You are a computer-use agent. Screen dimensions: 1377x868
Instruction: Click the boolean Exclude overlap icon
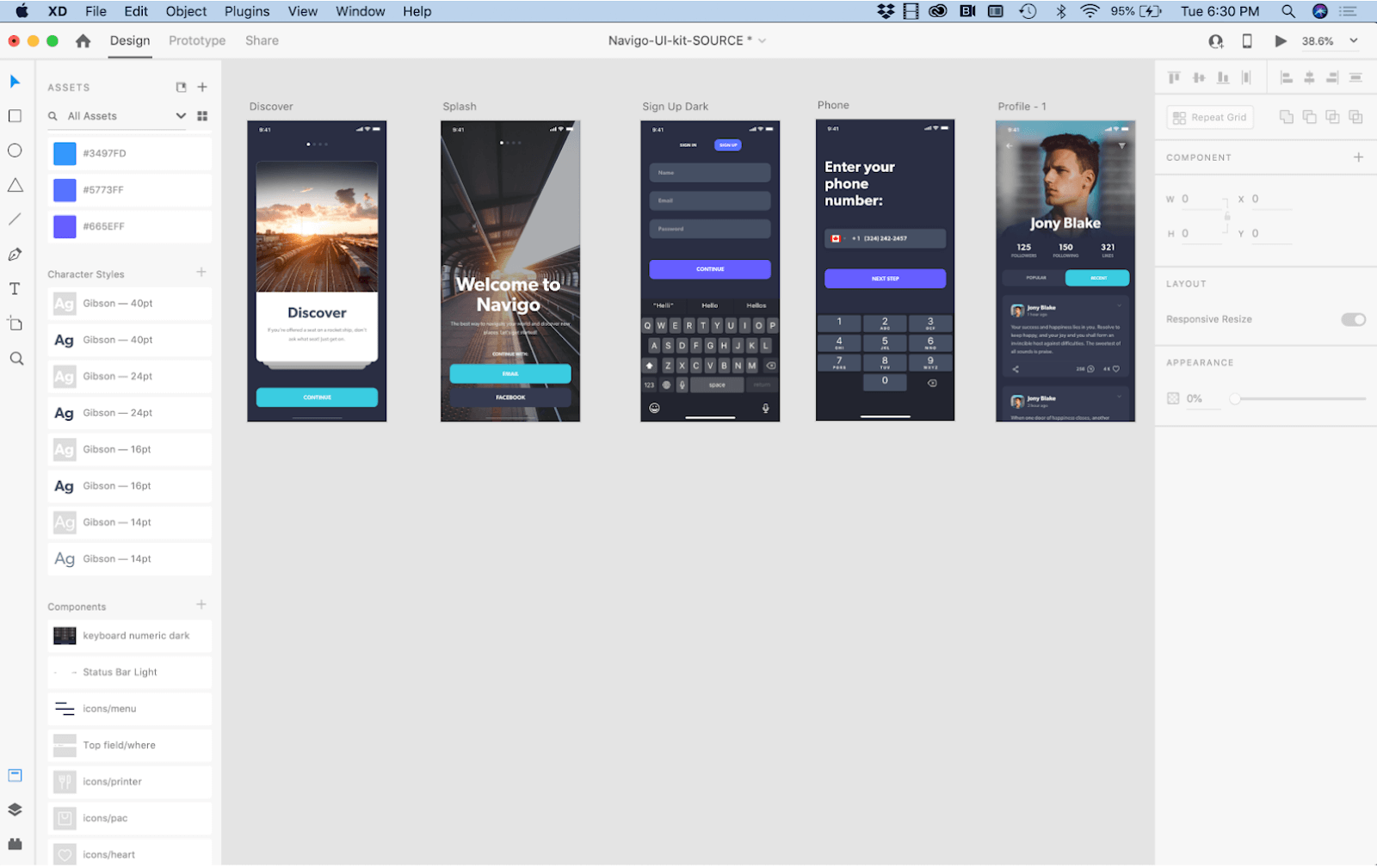pos(1355,117)
